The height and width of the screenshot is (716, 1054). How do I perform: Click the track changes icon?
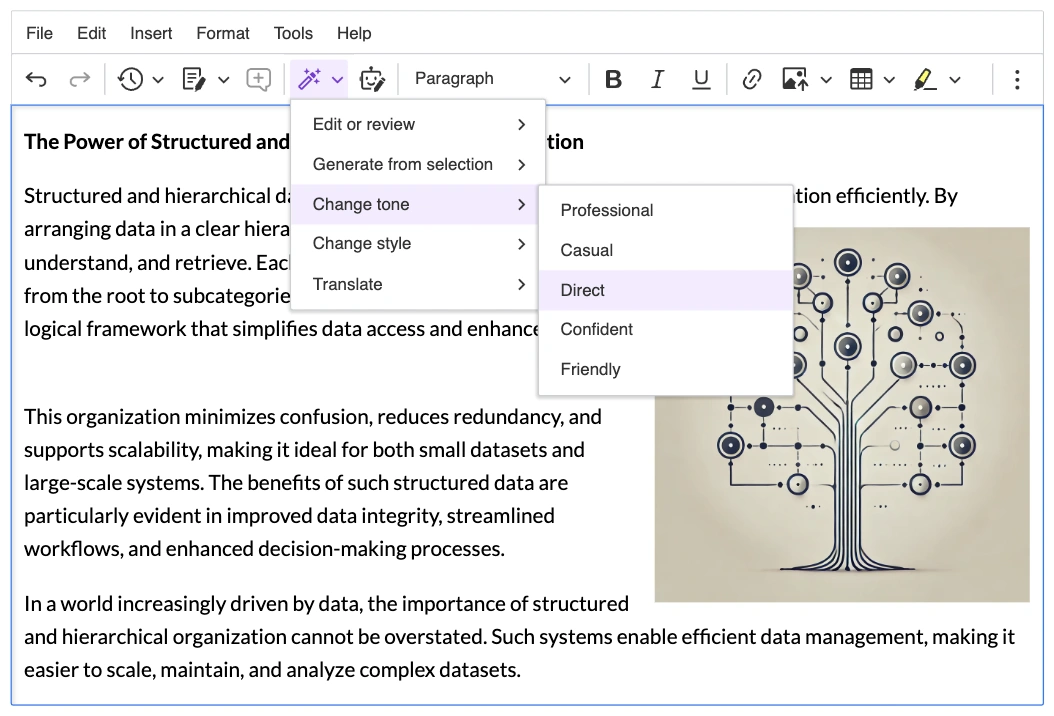click(194, 79)
